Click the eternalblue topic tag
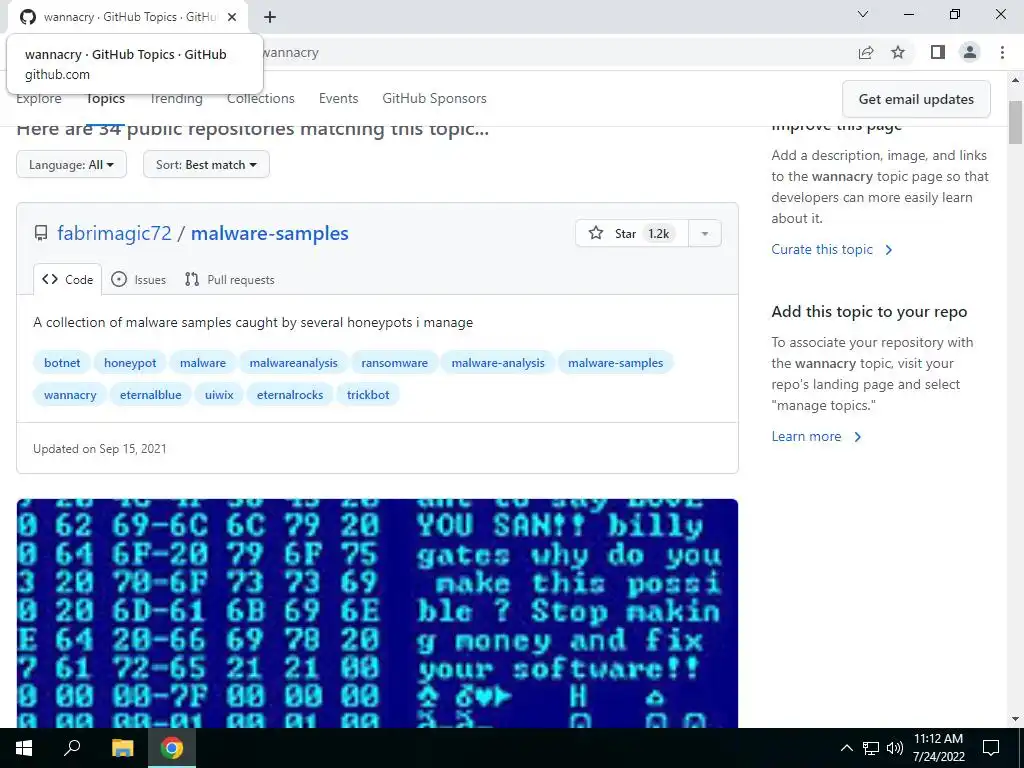The image size is (1024, 768). 150,395
